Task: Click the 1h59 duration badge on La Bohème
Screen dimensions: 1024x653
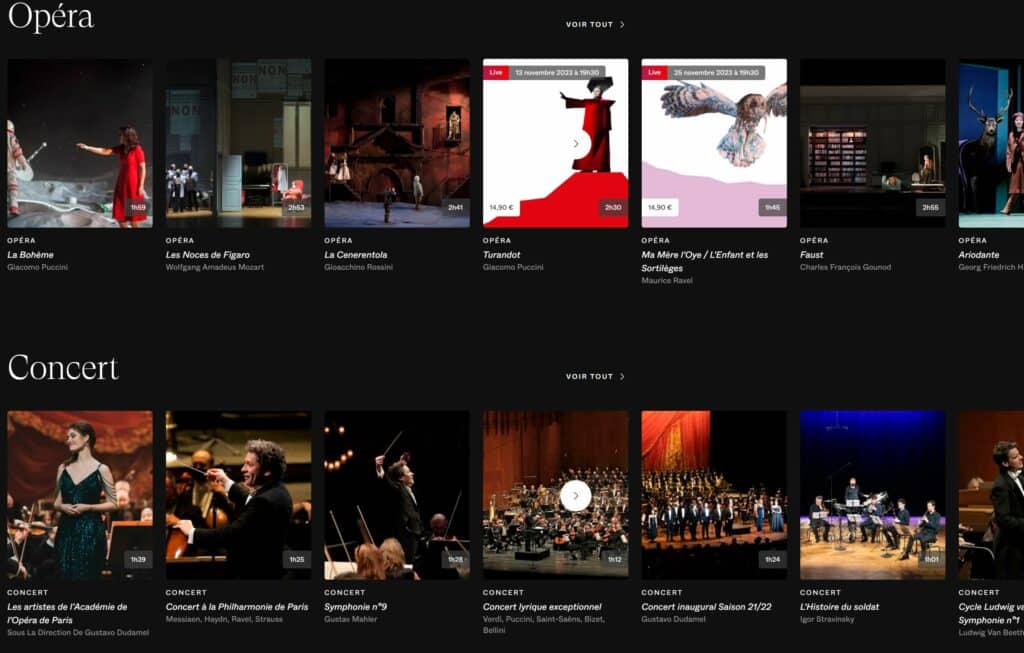Action: 138,208
